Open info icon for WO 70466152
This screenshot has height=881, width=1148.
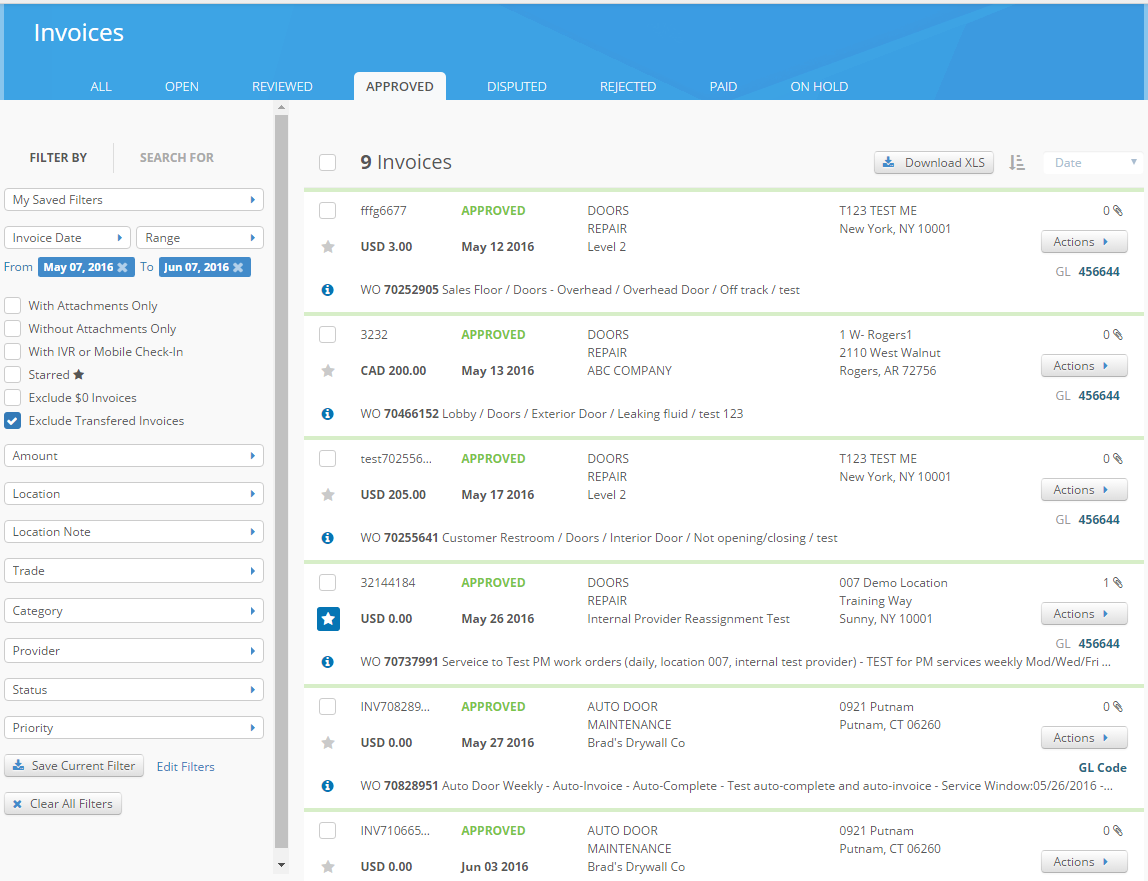tap(328, 414)
